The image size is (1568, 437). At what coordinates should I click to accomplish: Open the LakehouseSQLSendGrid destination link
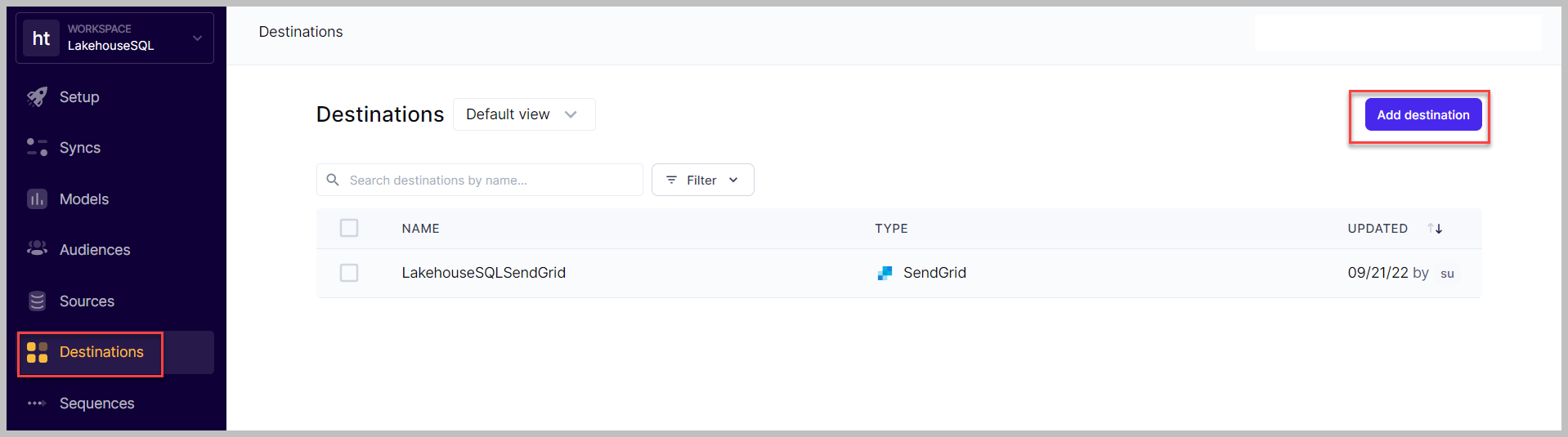pyautogui.click(x=483, y=273)
